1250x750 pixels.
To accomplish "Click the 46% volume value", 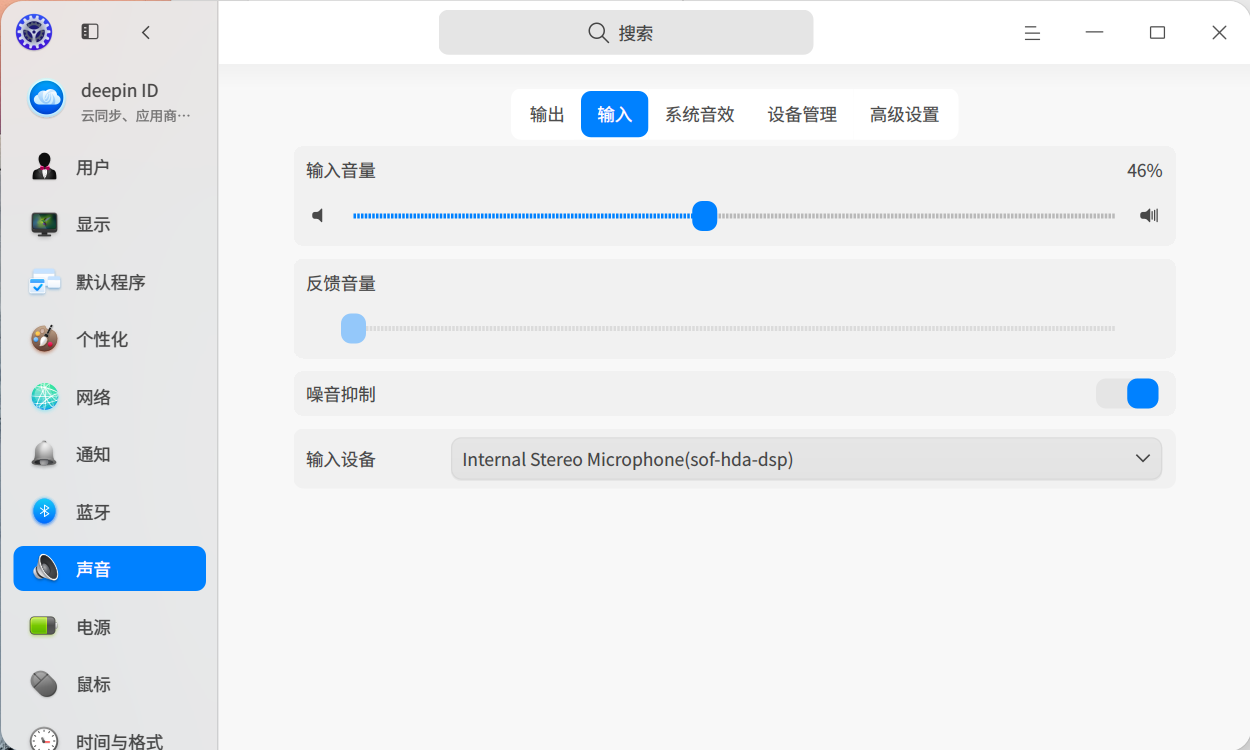I will tap(1144, 171).
